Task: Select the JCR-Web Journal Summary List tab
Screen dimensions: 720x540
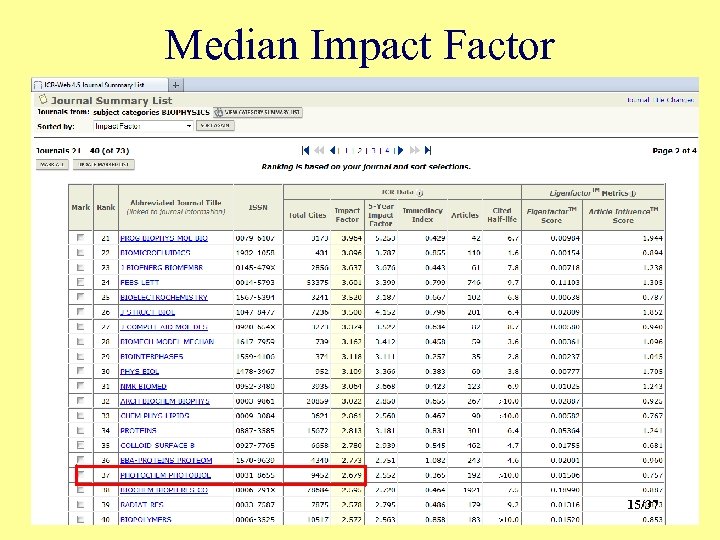Action: (100, 85)
